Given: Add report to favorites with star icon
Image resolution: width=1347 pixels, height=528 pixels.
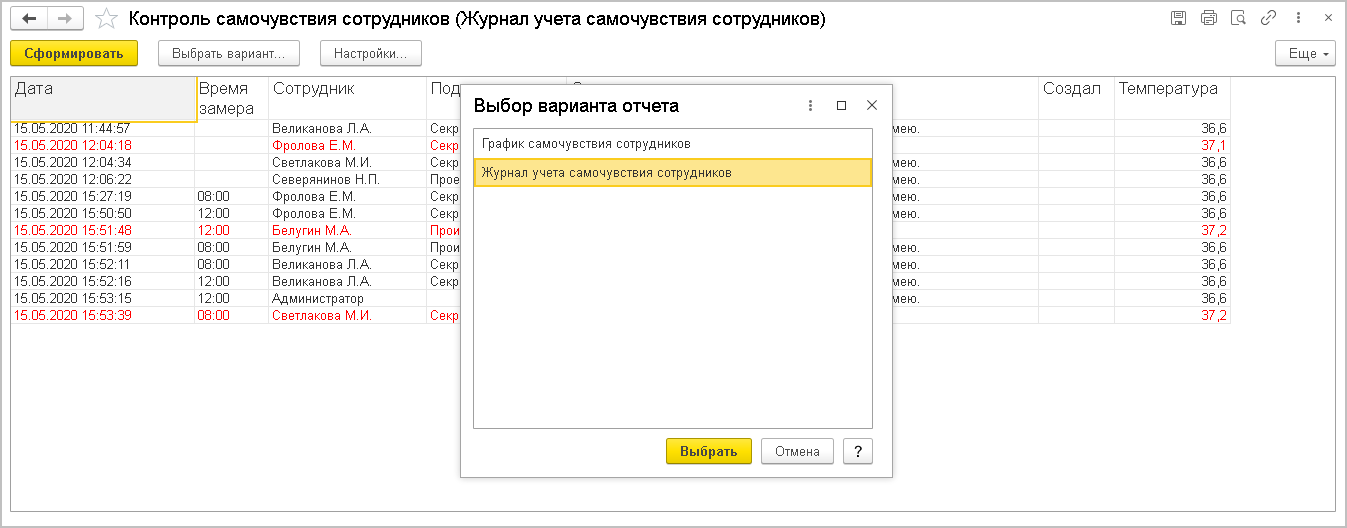Looking at the screenshot, I should 106,19.
